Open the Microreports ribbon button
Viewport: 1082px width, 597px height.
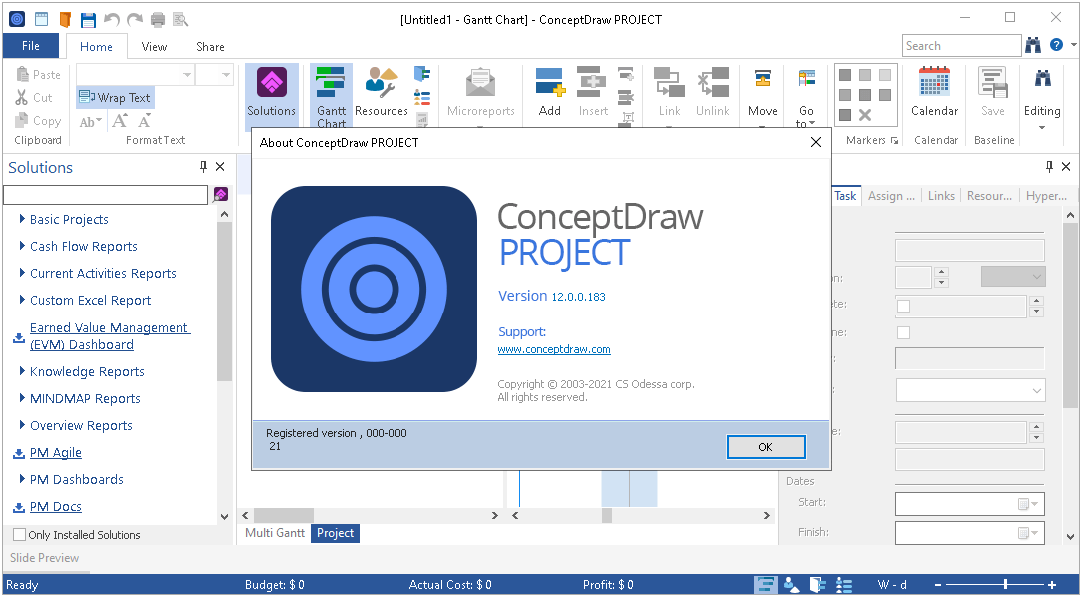coord(481,93)
